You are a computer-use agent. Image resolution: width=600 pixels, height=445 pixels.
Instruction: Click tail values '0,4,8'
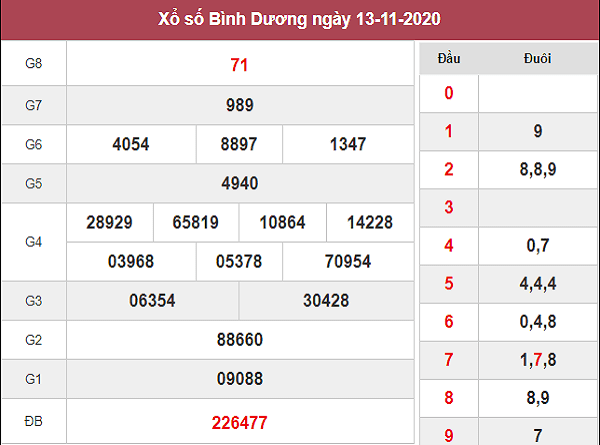coord(538,321)
